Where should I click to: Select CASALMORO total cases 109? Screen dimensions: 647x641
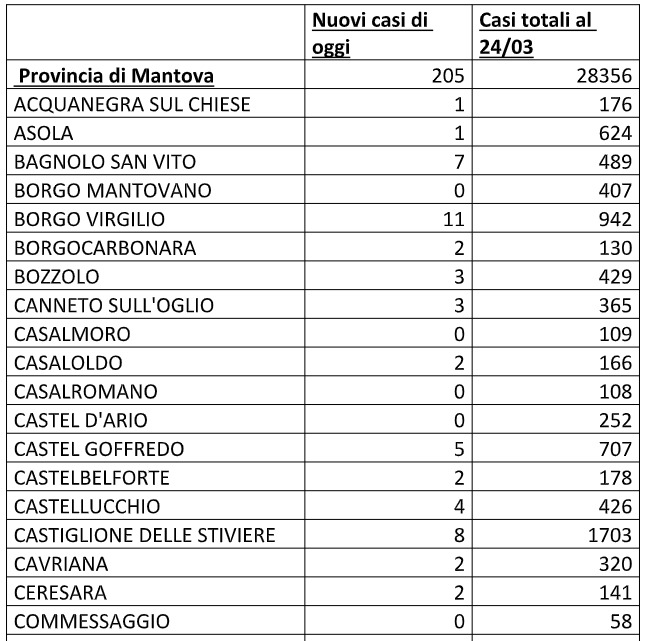(x=615, y=334)
